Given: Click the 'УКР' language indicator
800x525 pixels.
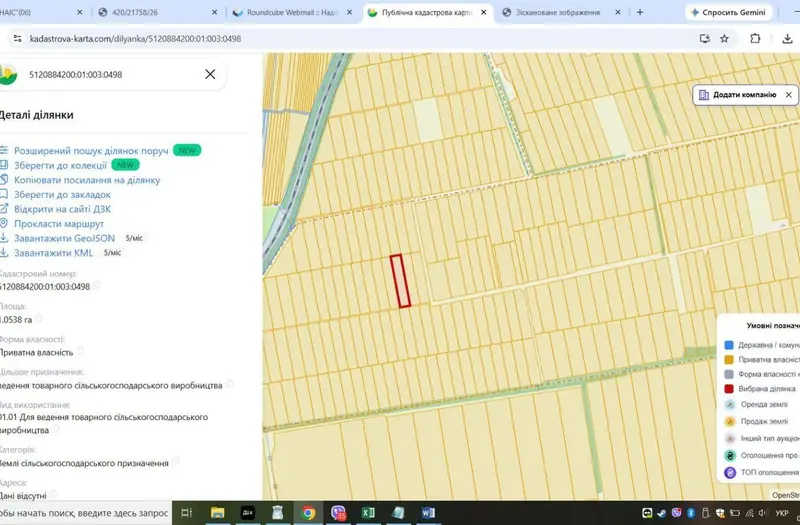Looking at the screenshot, I should (782, 513).
